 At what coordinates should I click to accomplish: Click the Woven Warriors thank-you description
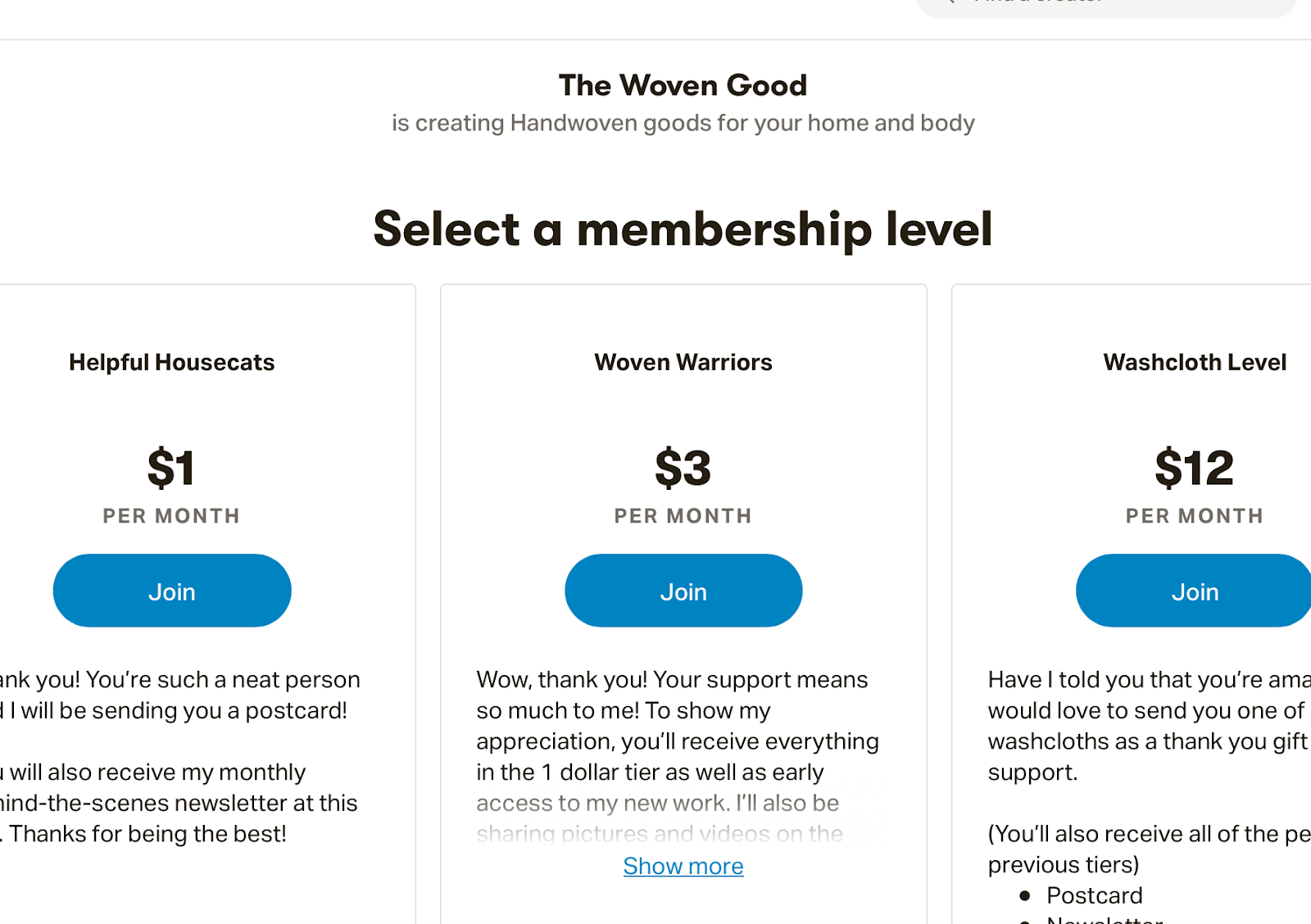(676, 726)
